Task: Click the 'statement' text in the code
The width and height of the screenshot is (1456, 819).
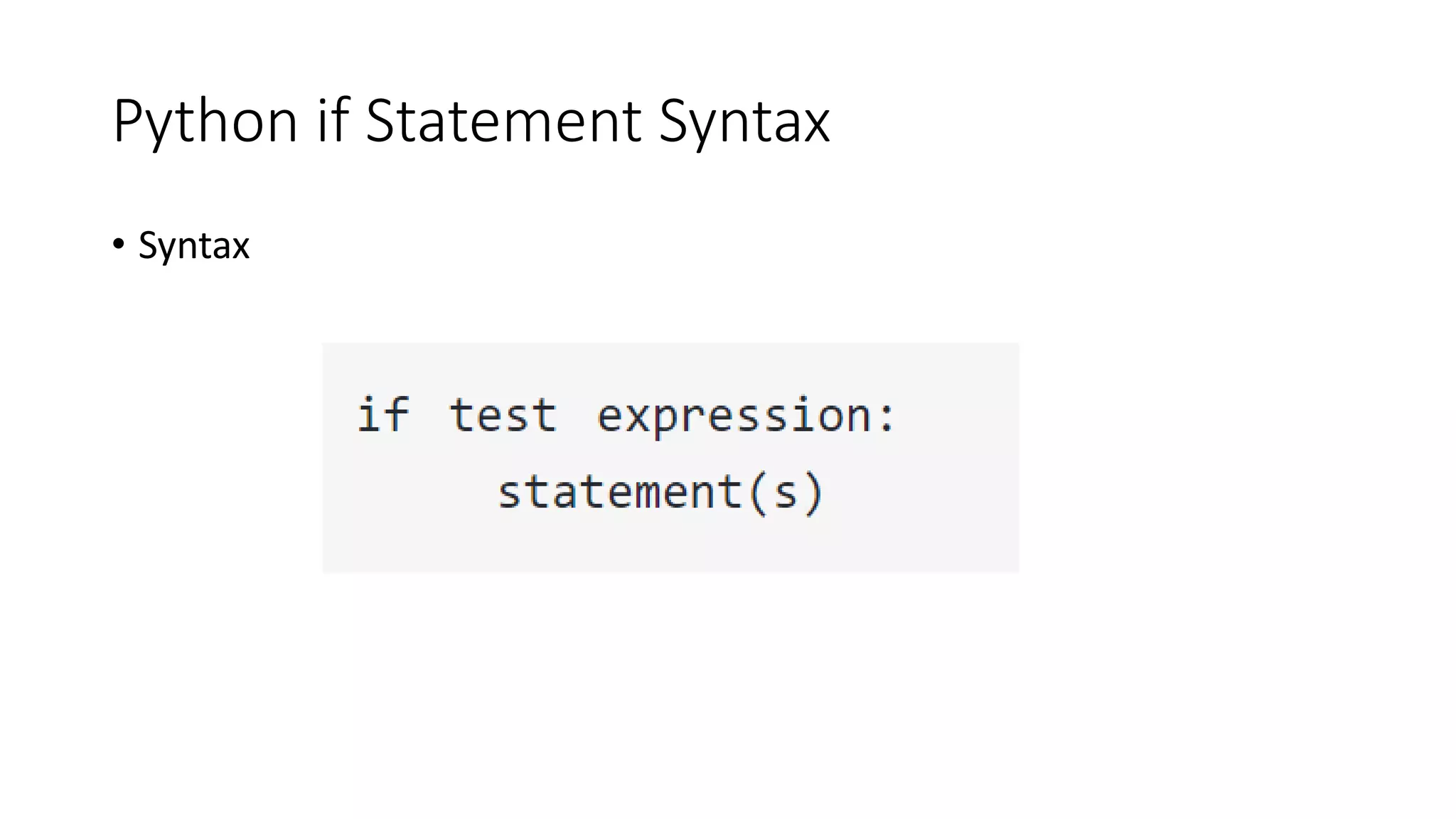Action: pos(621,492)
